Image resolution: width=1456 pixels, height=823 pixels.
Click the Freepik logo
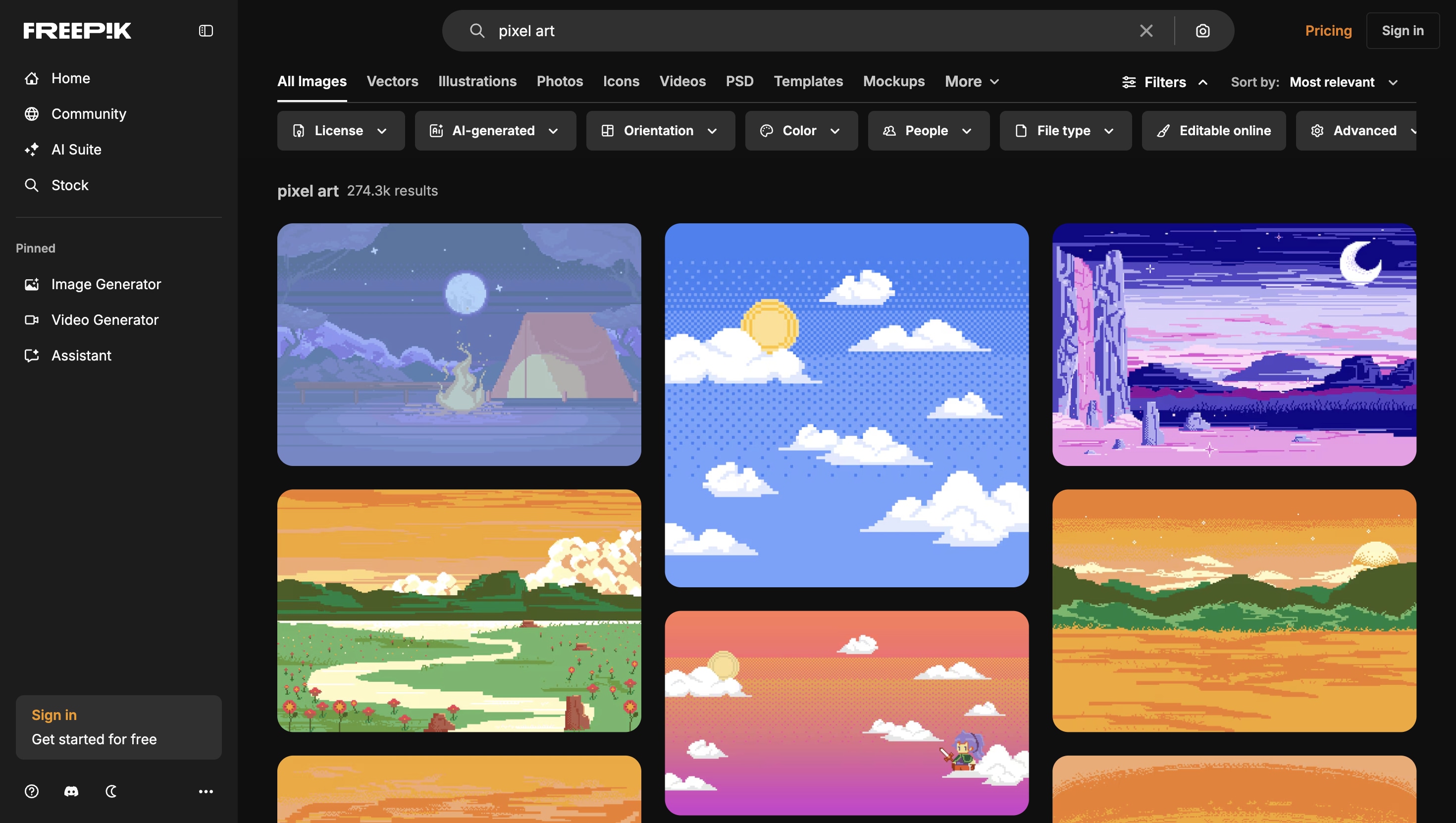(x=77, y=31)
